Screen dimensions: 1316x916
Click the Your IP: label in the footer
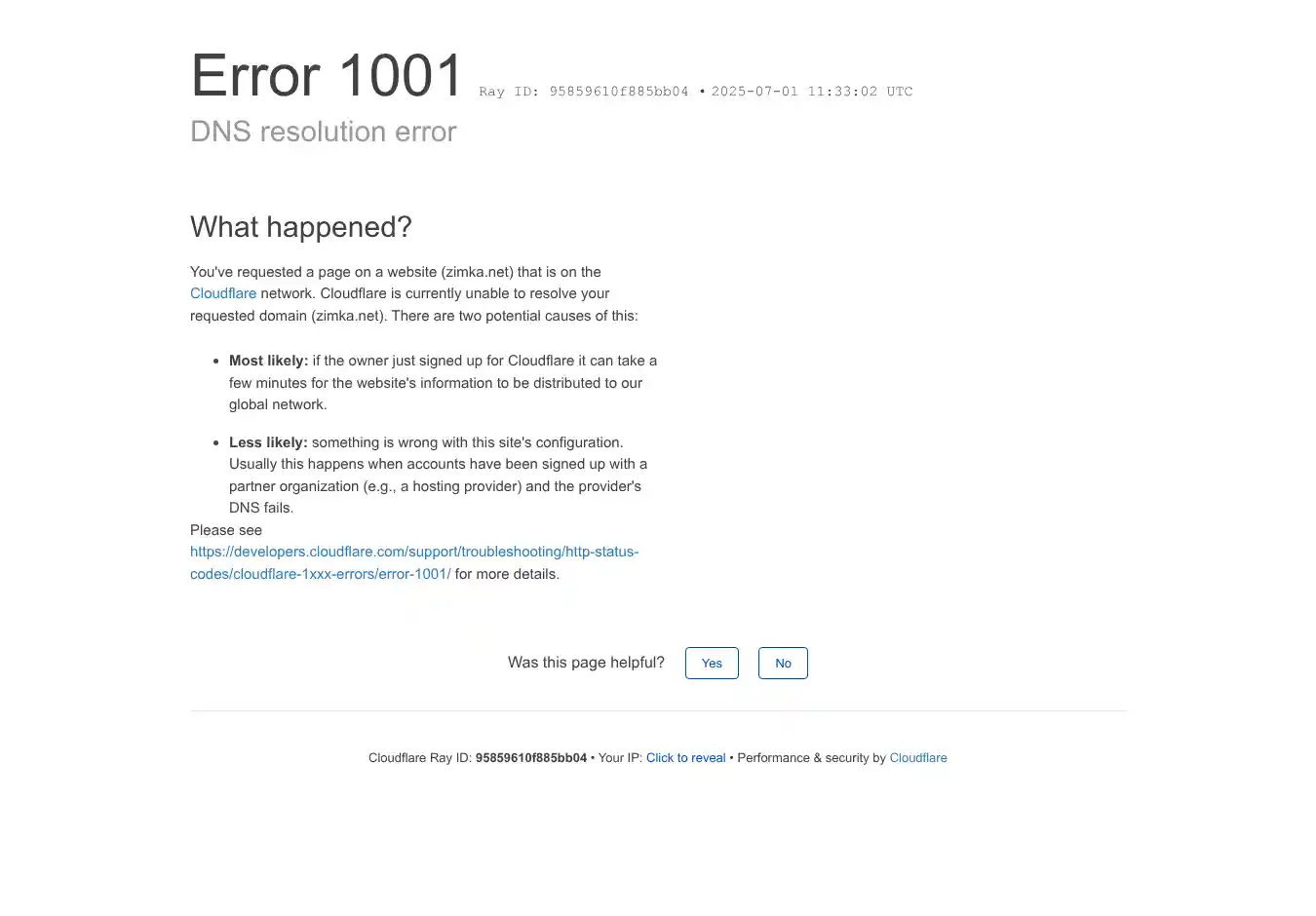coord(620,758)
